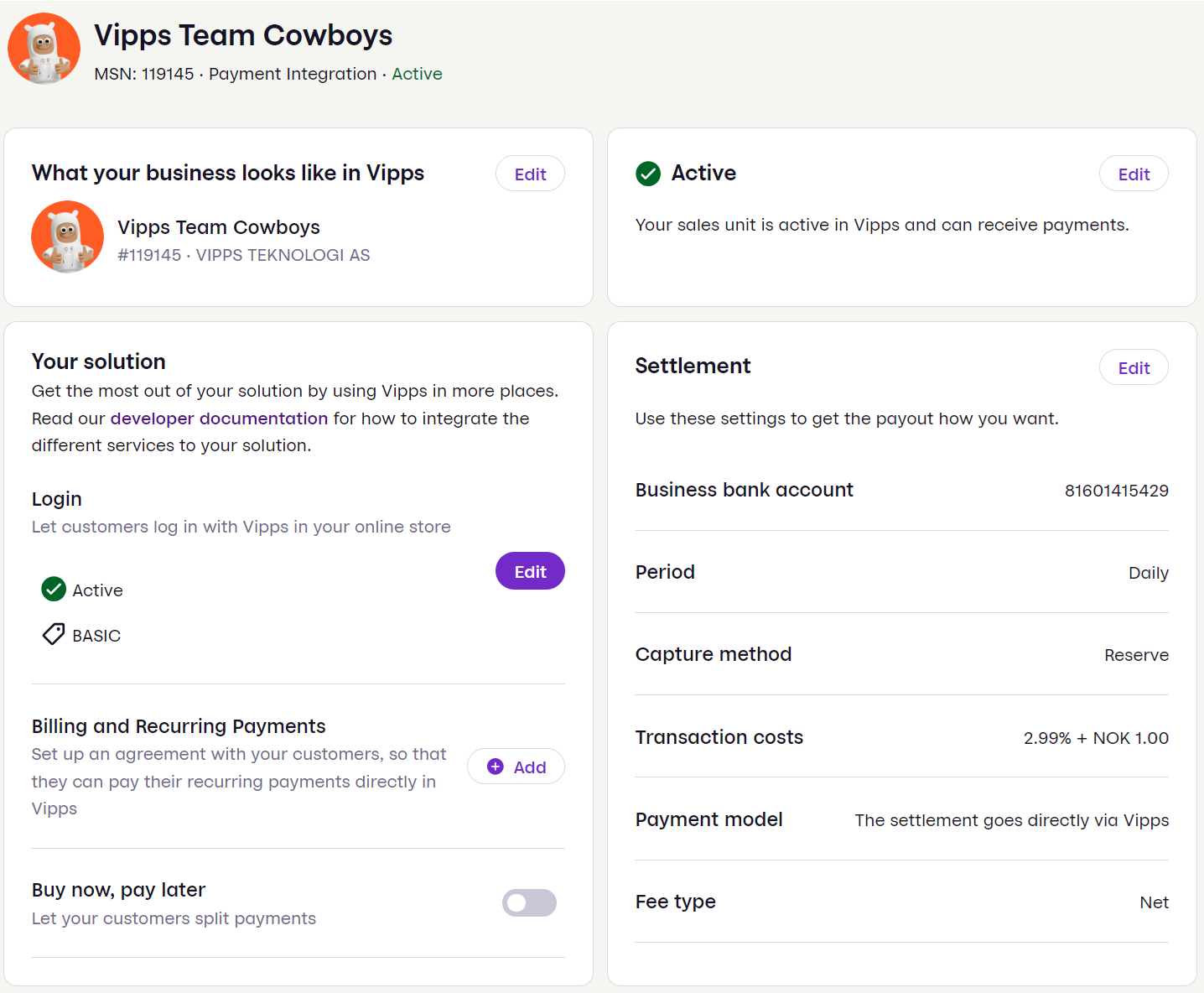Click the Business bank account label
Viewport: 1204px width, 993px height.
(x=744, y=490)
